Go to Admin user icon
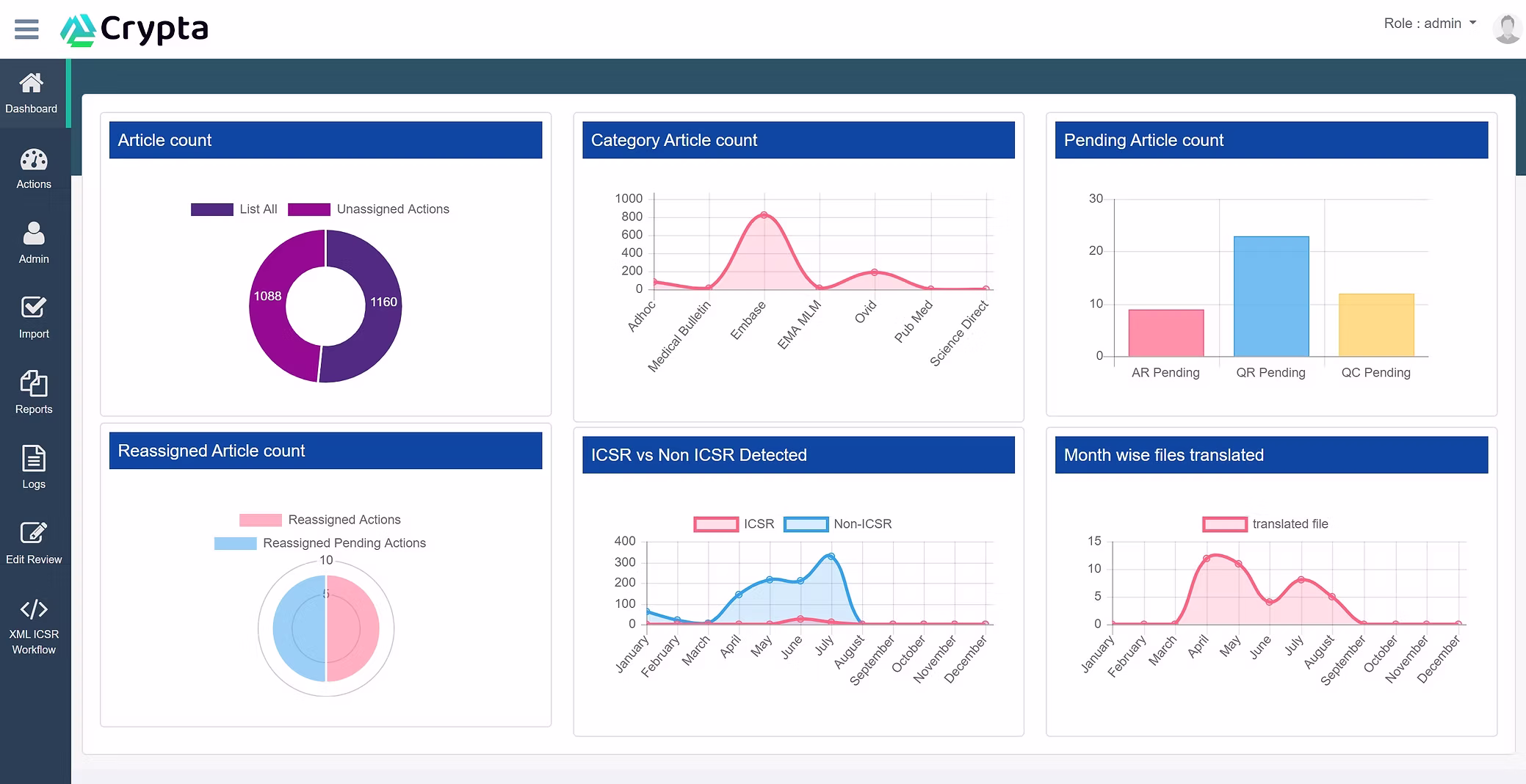This screenshot has width=1526, height=784. [x=34, y=234]
